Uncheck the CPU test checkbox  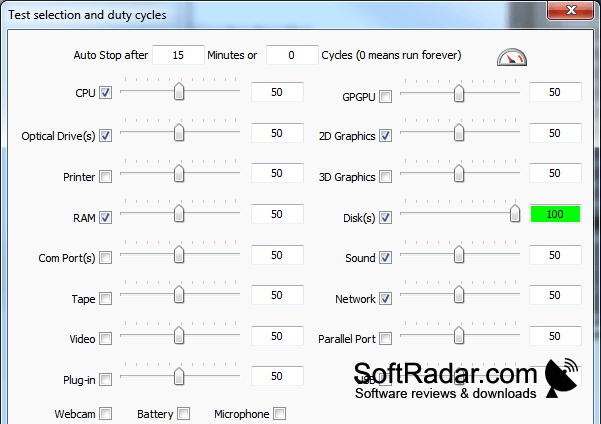point(105,92)
